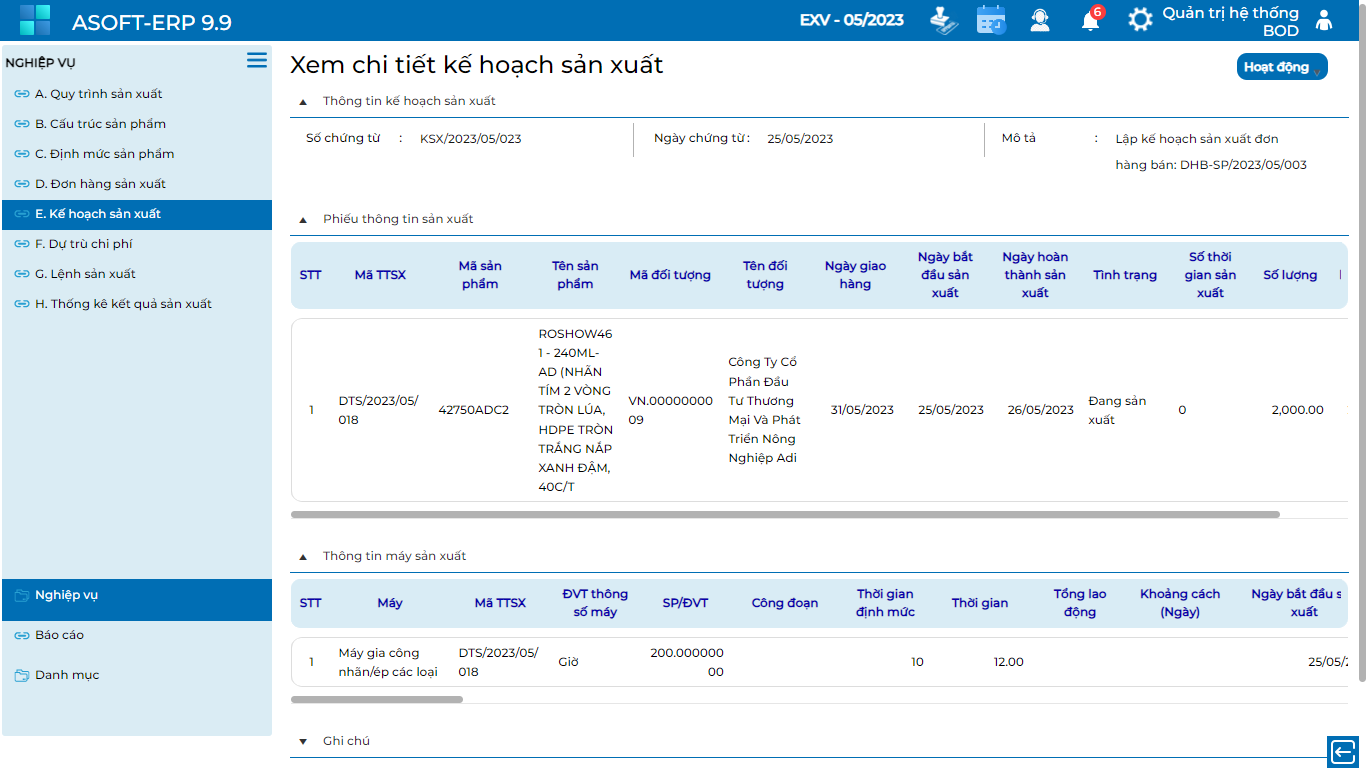Select D. Đơn hàng sản xuất menu
Image resolution: width=1366 pixels, height=768 pixels.
[x=100, y=184]
